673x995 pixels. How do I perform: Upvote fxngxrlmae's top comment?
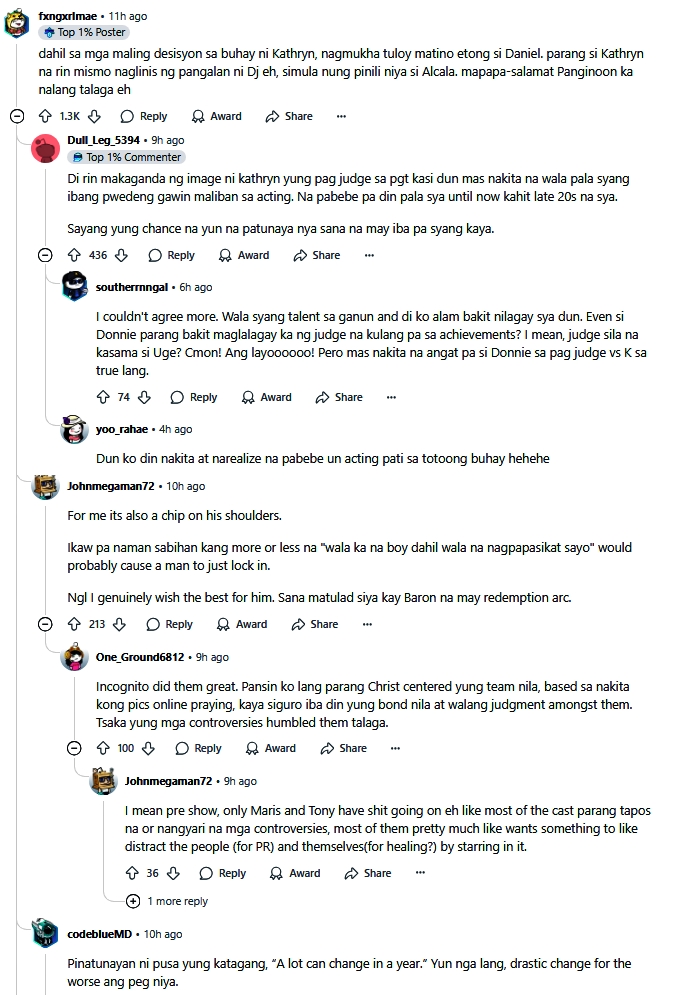(x=43, y=116)
